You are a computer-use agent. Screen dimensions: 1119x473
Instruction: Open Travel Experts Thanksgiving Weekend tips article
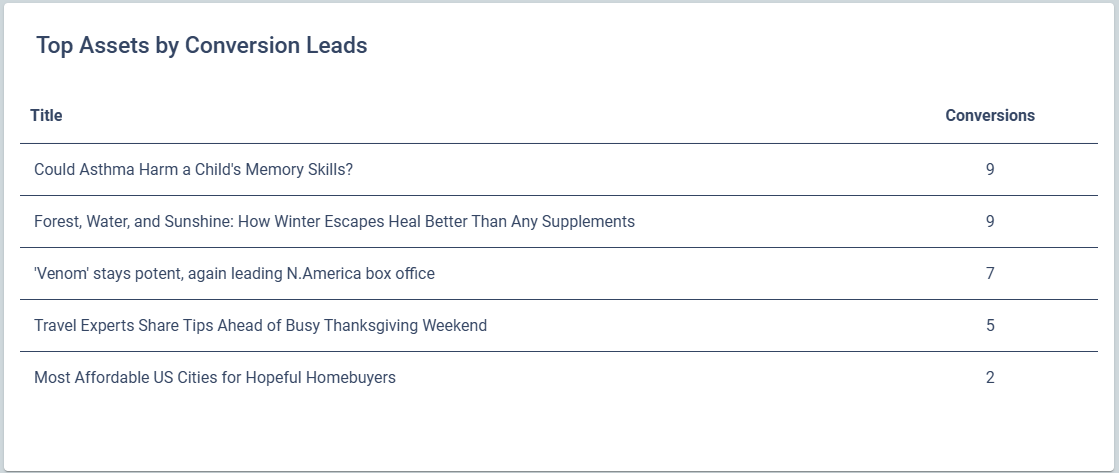tap(260, 326)
